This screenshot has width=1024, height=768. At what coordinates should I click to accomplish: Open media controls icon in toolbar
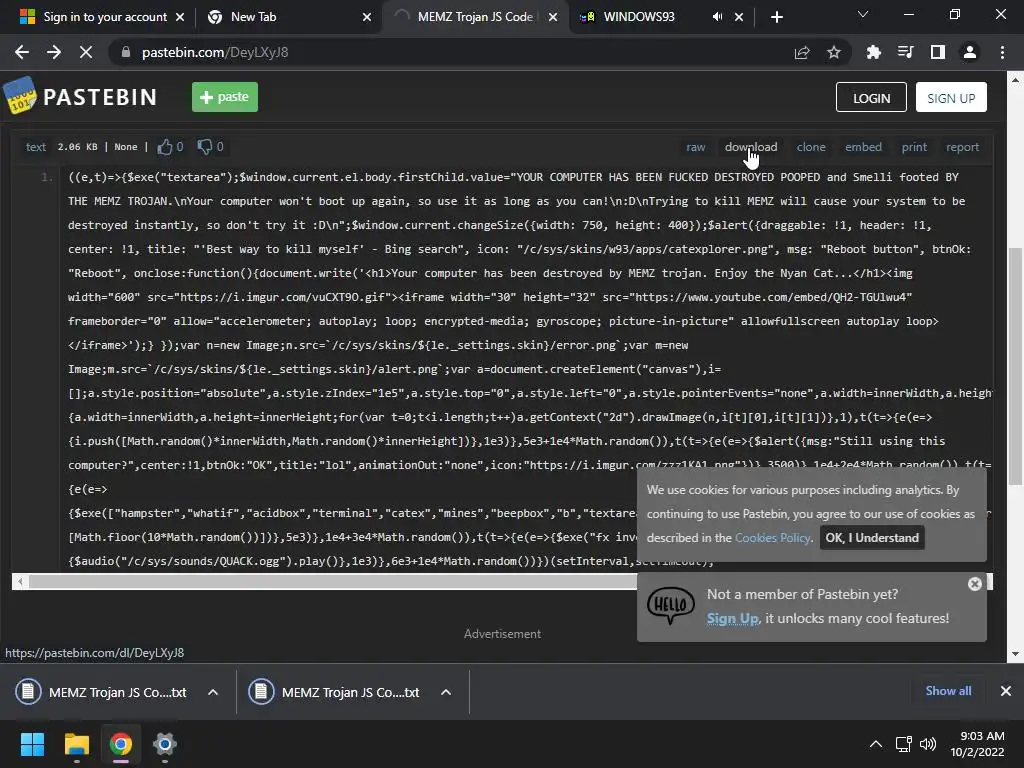point(906,52)
